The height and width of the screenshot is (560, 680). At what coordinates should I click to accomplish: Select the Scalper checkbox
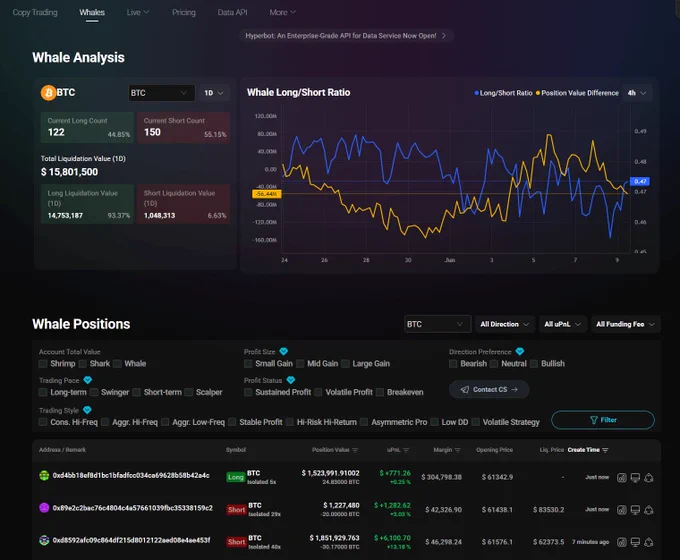(189, 392)
